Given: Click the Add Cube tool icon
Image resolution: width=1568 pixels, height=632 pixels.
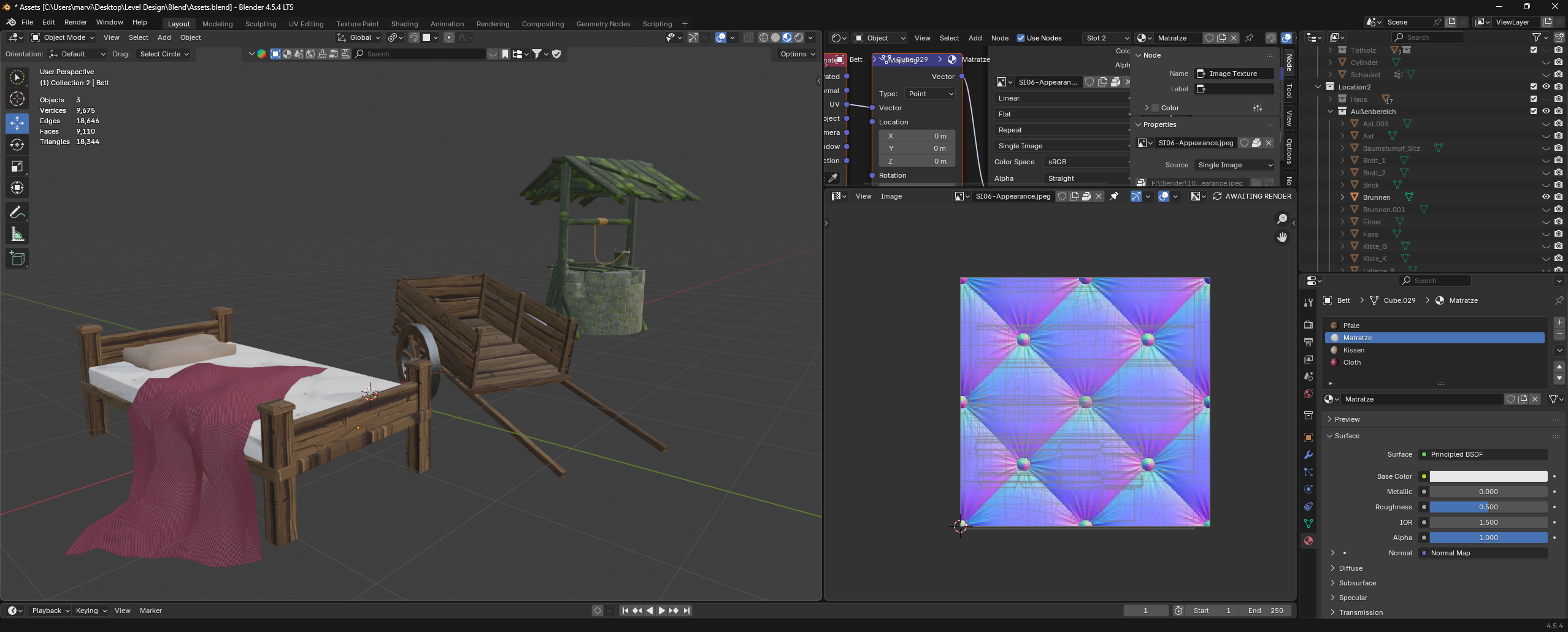Looking at the screenshot, I should tap(17, 259).
